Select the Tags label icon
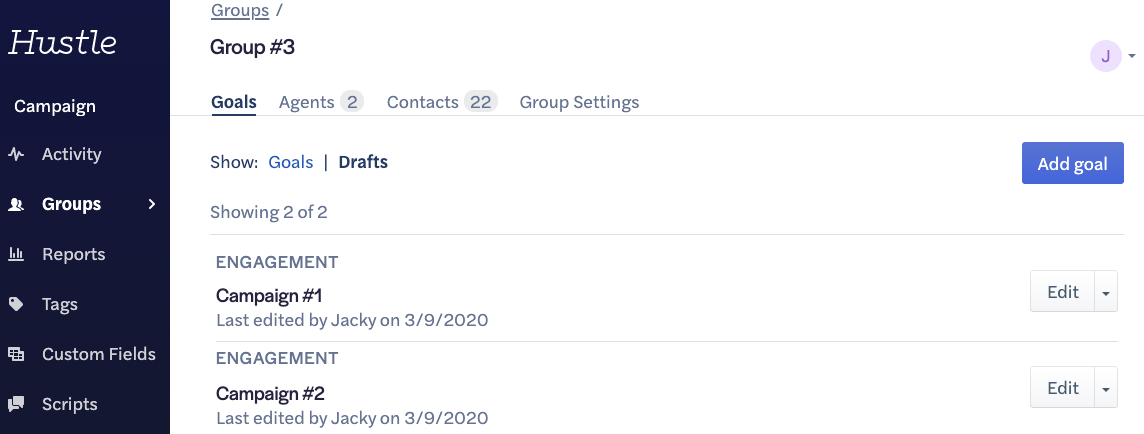The image size is (1144, 434). click(16, 305)
